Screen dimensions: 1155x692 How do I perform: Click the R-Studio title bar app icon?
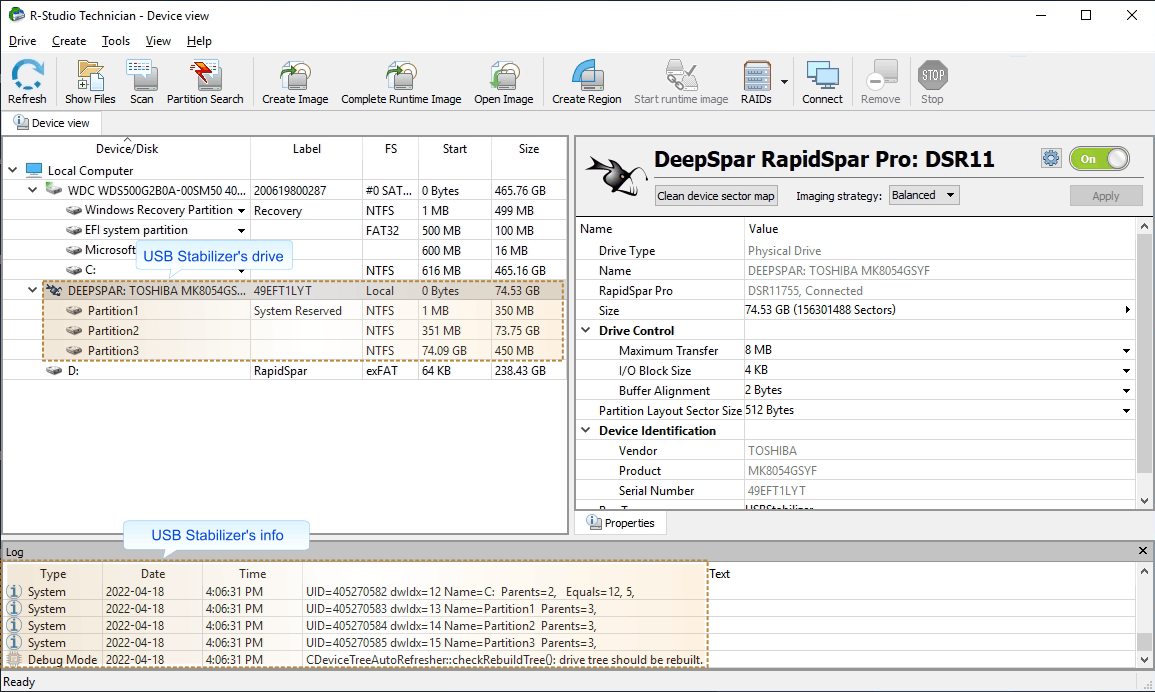click(16, 15)
